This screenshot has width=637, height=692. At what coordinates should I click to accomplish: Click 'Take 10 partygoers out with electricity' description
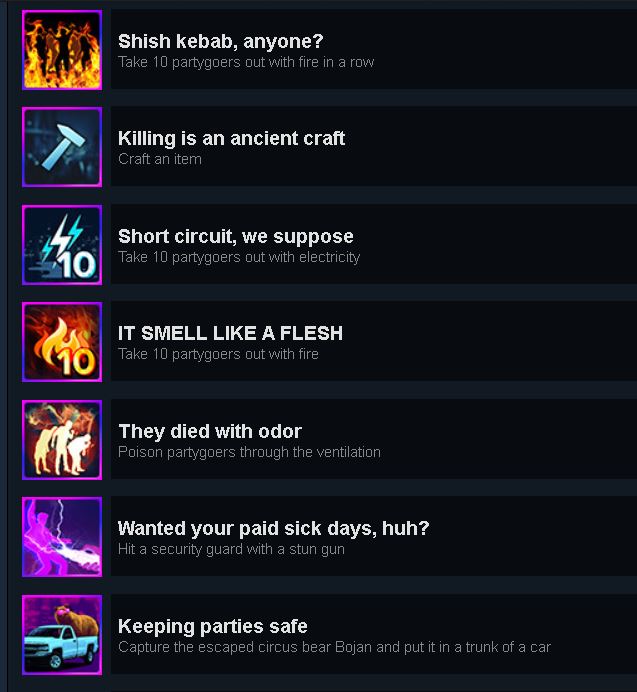point(239,257)
